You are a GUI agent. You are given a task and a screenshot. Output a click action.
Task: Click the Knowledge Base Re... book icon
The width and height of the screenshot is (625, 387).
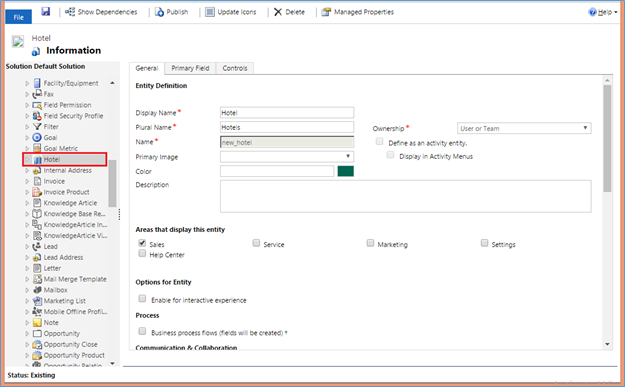coord(37,214)
